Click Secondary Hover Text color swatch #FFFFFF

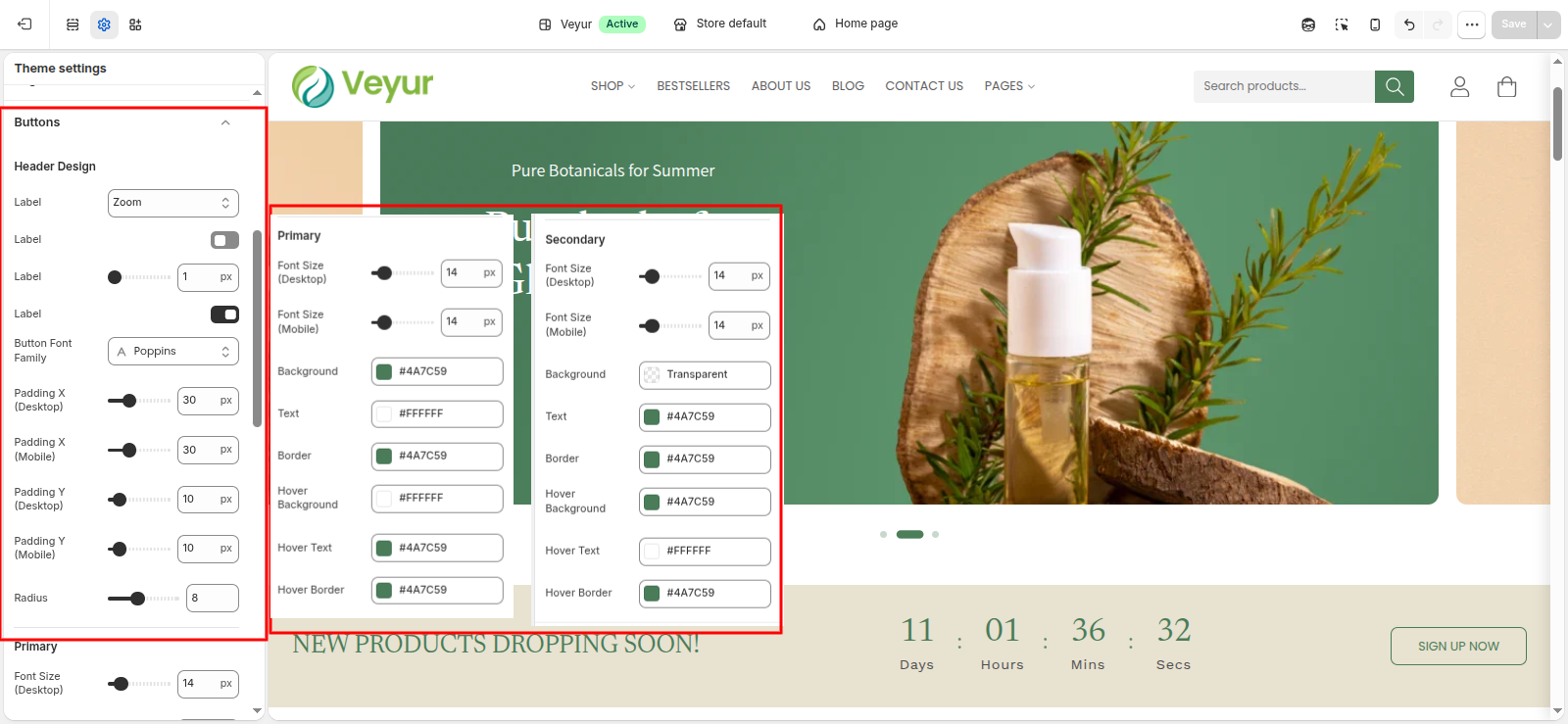tap(652, 552)
